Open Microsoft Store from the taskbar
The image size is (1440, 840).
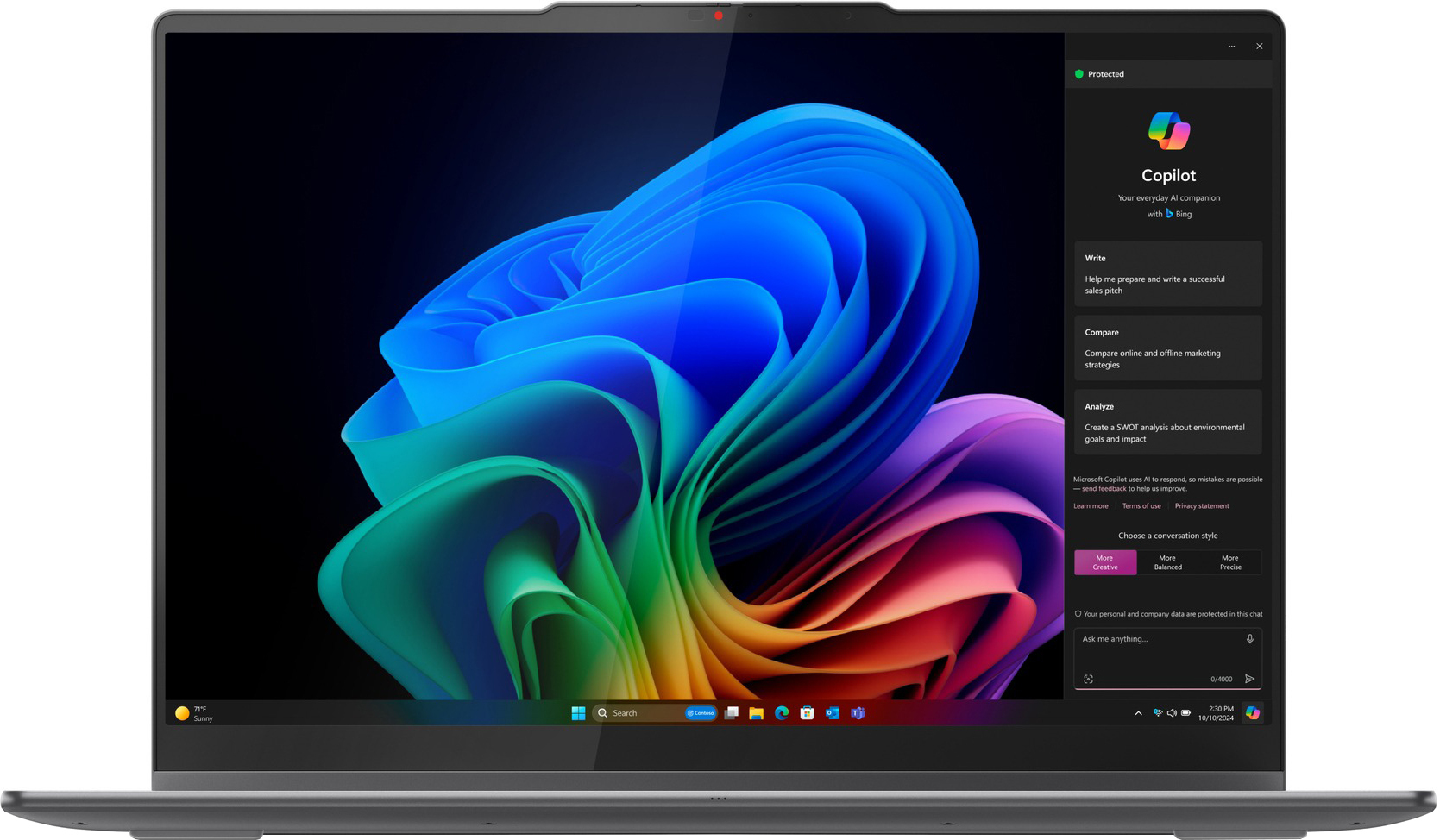point(806,713)
